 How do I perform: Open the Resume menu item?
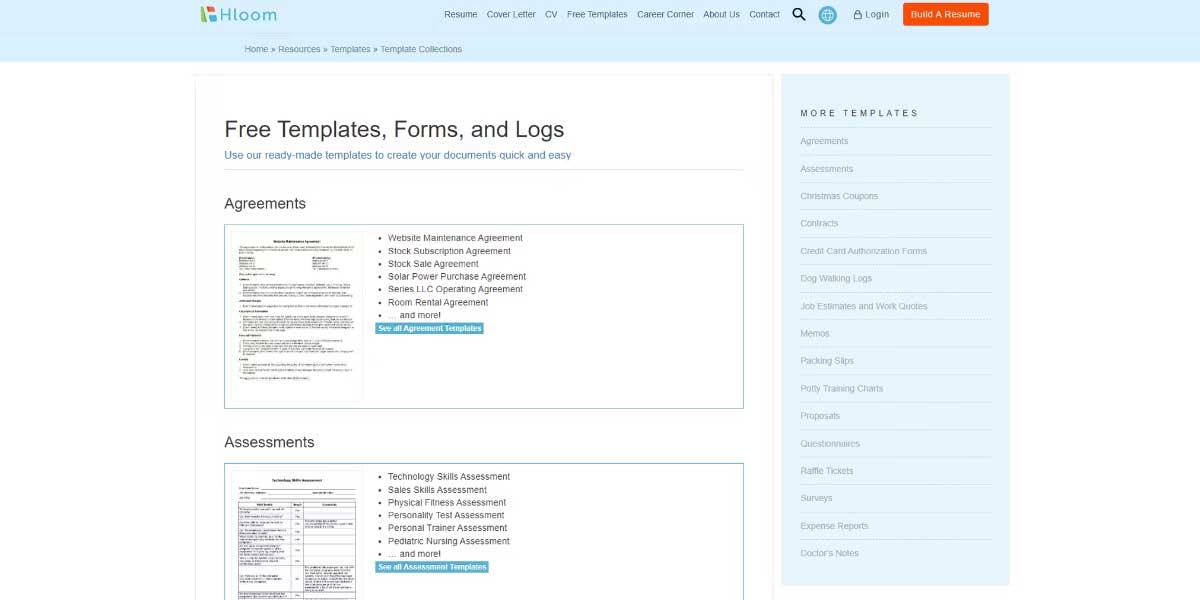coord(460,15)
